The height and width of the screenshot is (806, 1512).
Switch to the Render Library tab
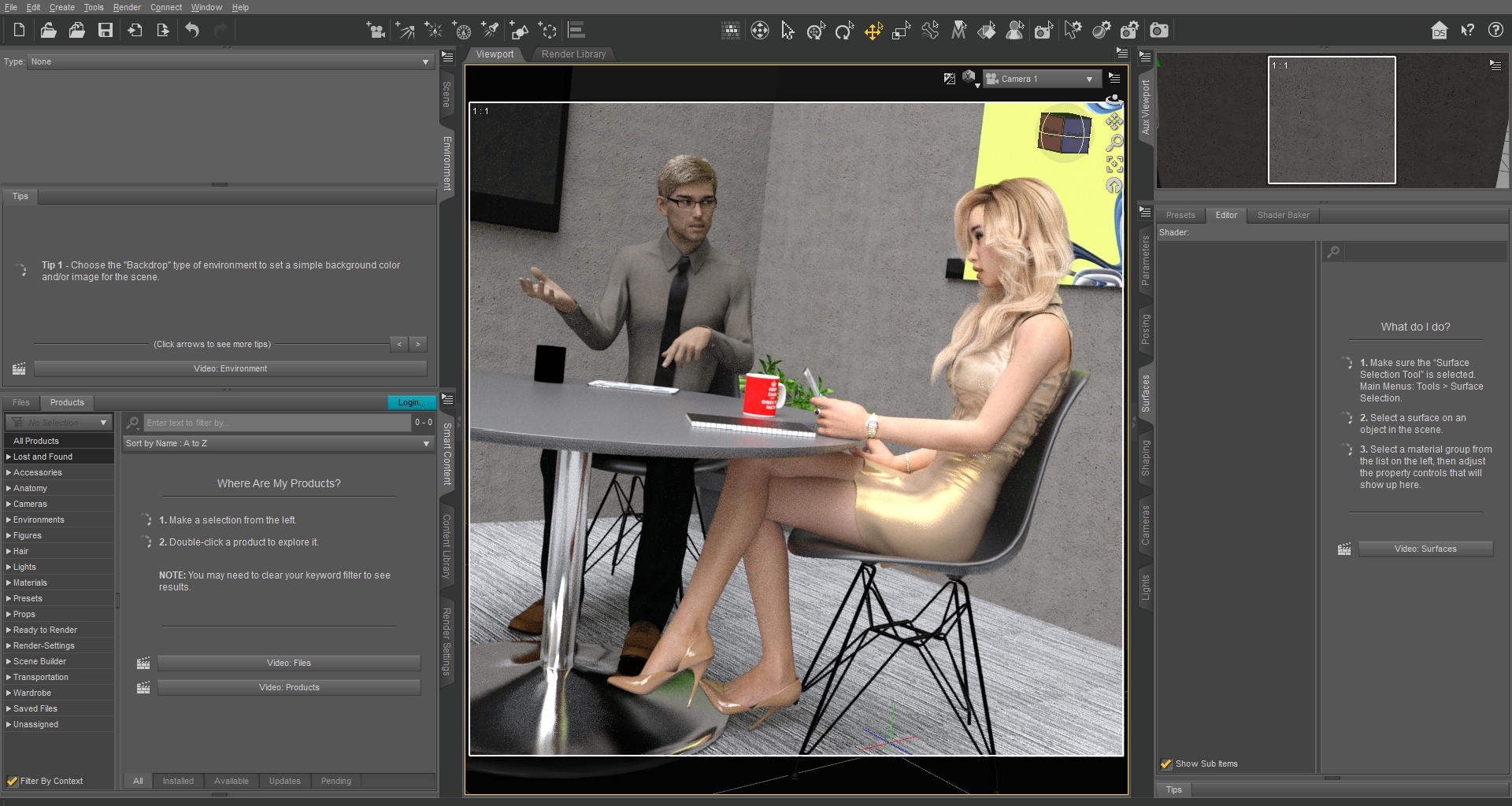[573, 54]
